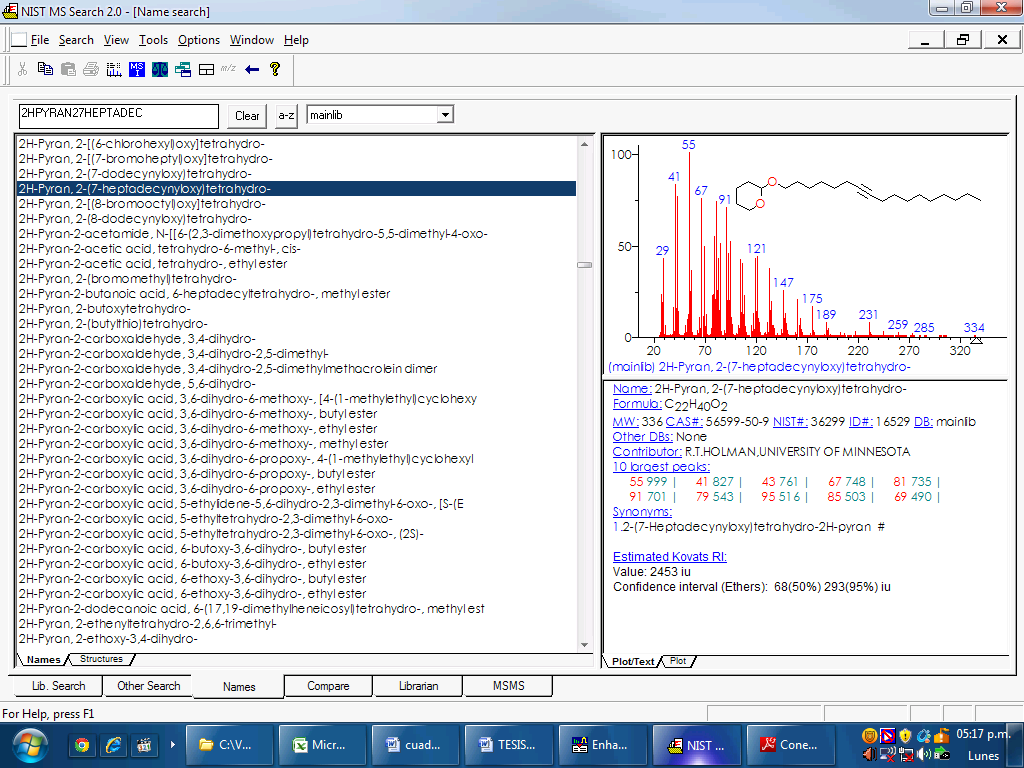
Task: Open the Window menu
Action: coord(251,40)
